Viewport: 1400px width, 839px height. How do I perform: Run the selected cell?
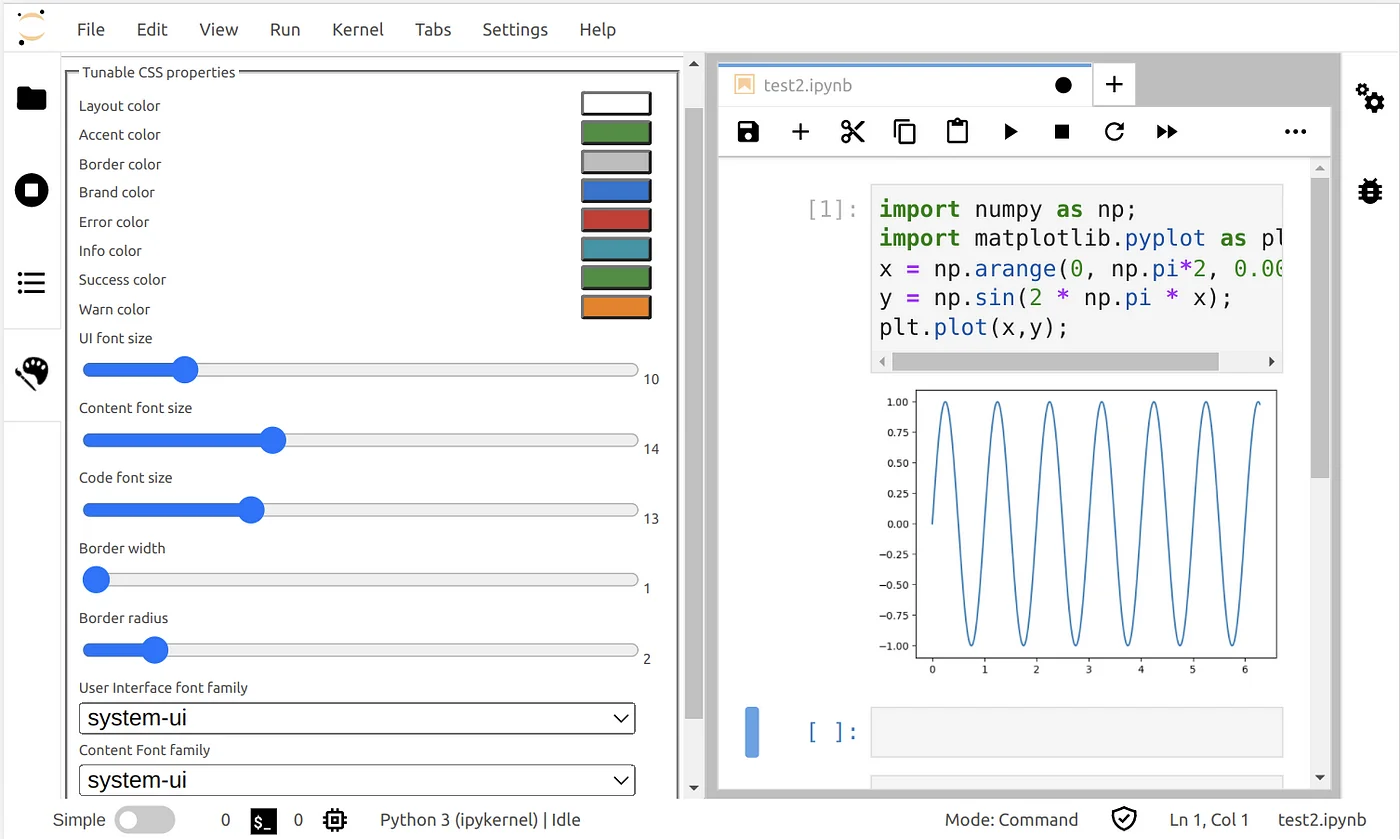tap(1010, 131)
